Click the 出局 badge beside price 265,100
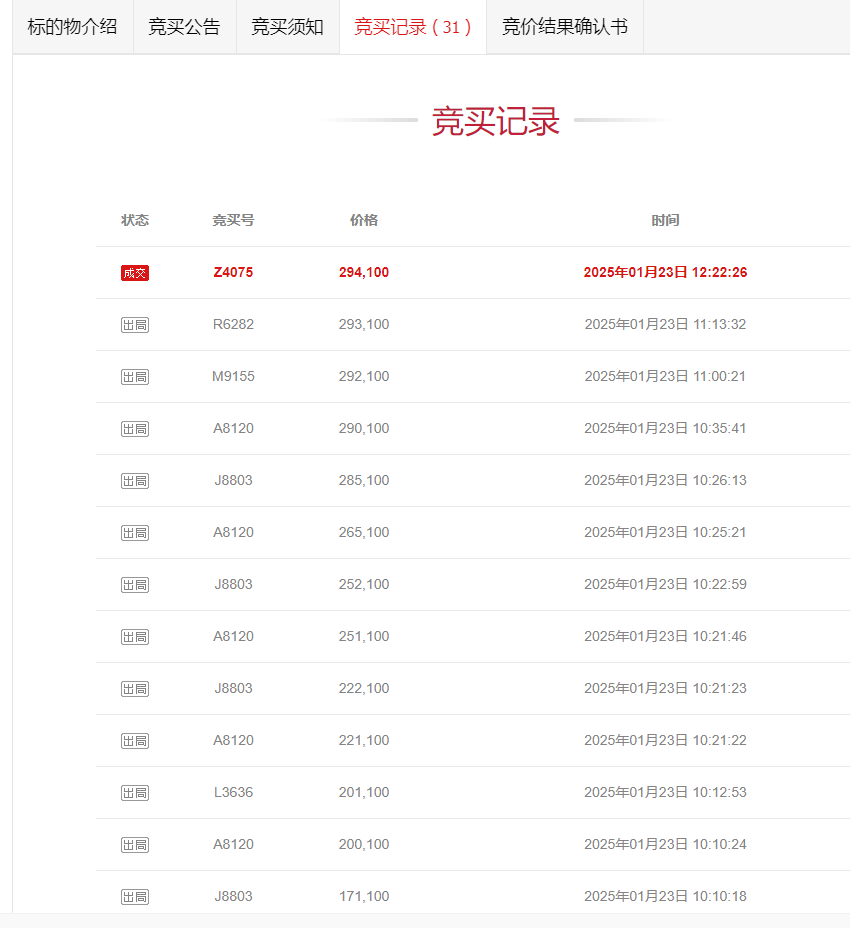Image resolution: width=850 pixels, height=928 pixels. pyautogui.click(x=135, y=533)
